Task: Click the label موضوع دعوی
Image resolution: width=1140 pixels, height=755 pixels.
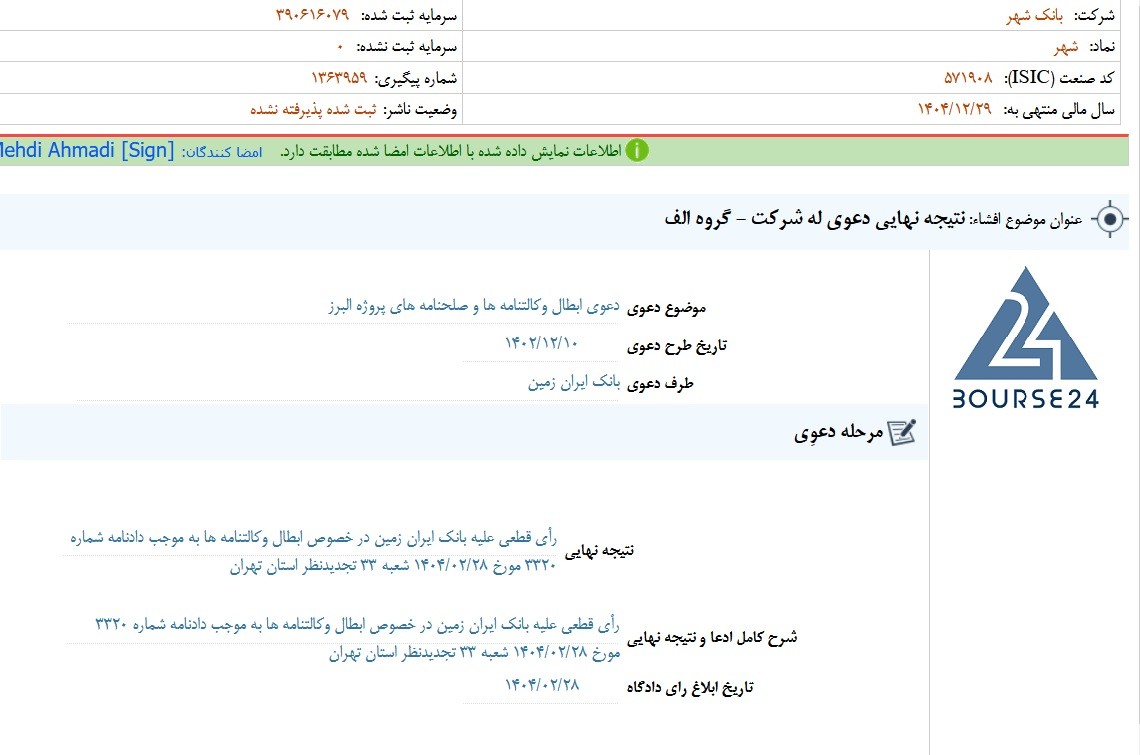Action: (x=666, y=308)
